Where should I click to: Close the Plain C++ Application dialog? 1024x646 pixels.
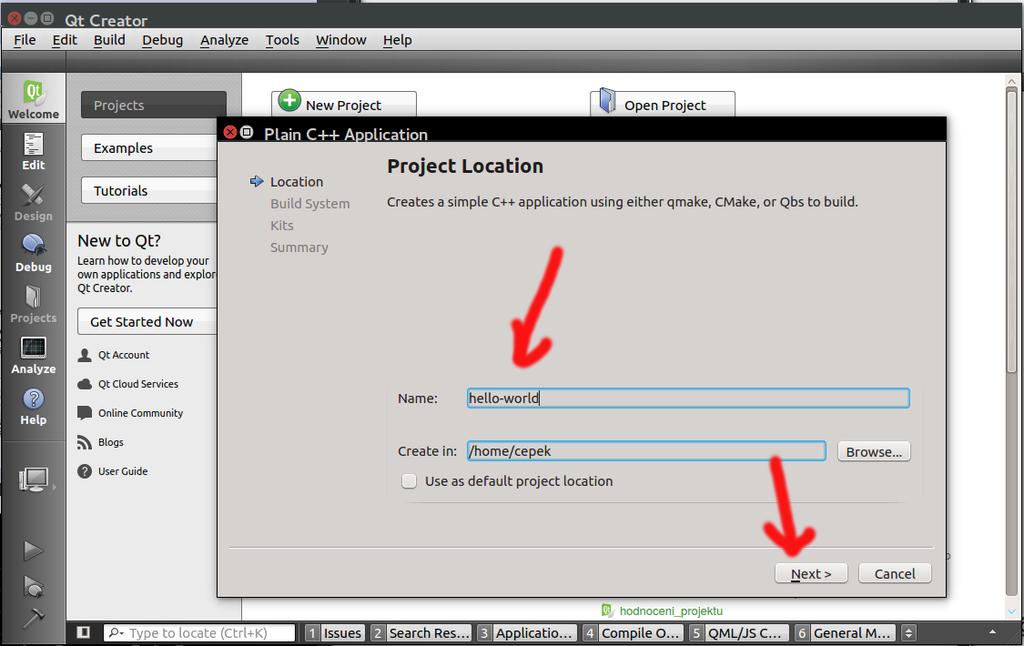[x=230, y=132]
